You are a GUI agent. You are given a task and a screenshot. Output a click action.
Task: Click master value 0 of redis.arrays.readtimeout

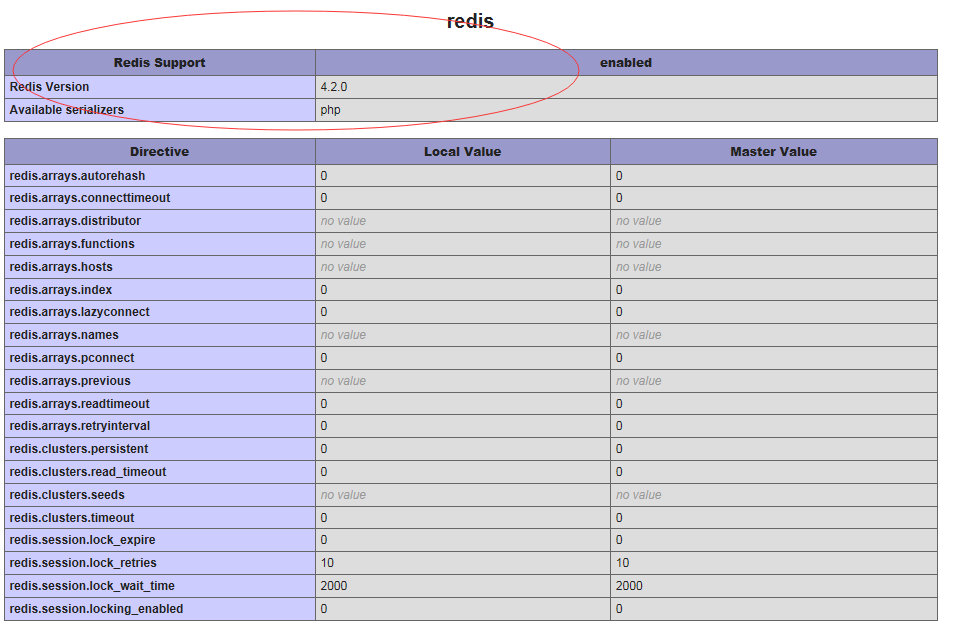(x=619, y=404)
